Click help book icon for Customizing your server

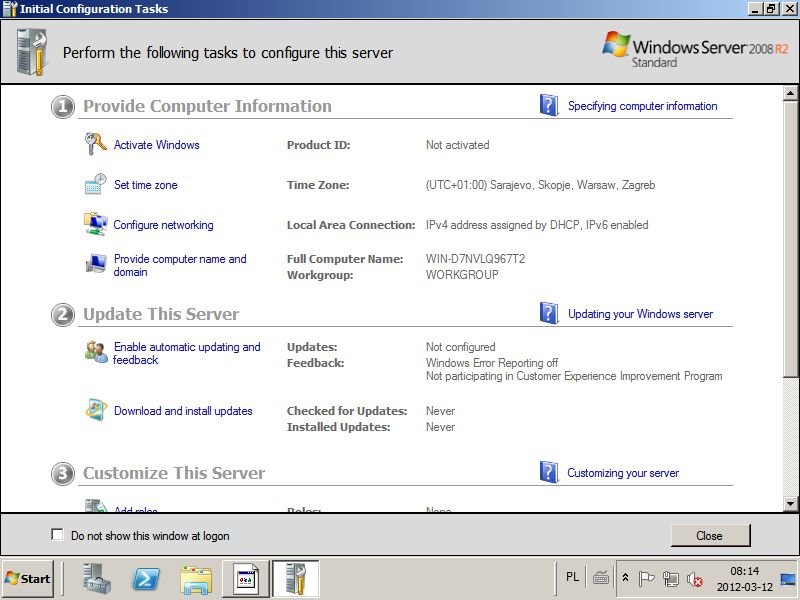[x=549, y=472]
